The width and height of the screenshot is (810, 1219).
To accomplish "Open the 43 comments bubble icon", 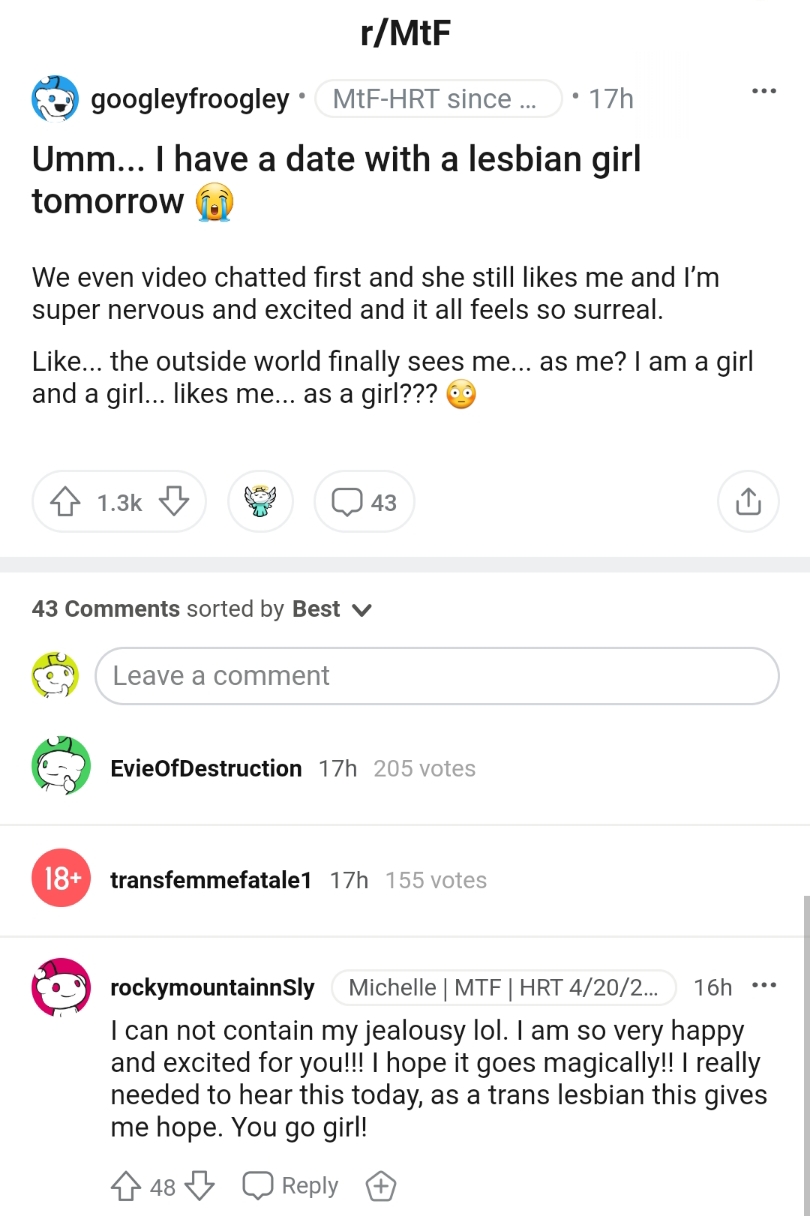I will (364, 501).
